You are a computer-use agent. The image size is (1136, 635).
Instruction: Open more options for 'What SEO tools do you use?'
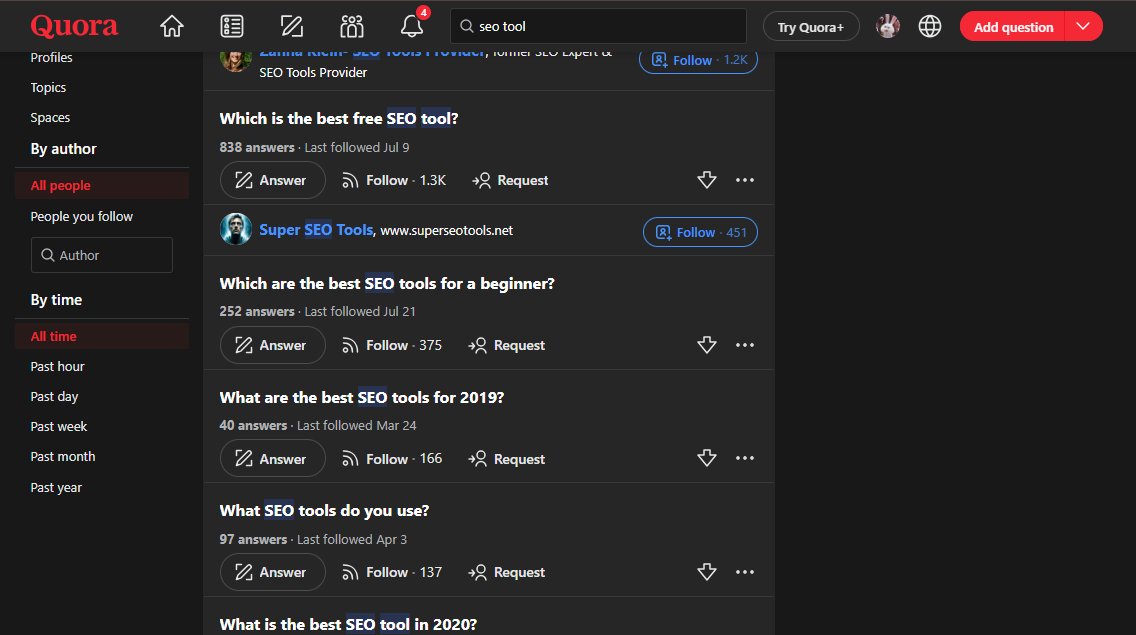pyautogui.click(x=745, y=572)
